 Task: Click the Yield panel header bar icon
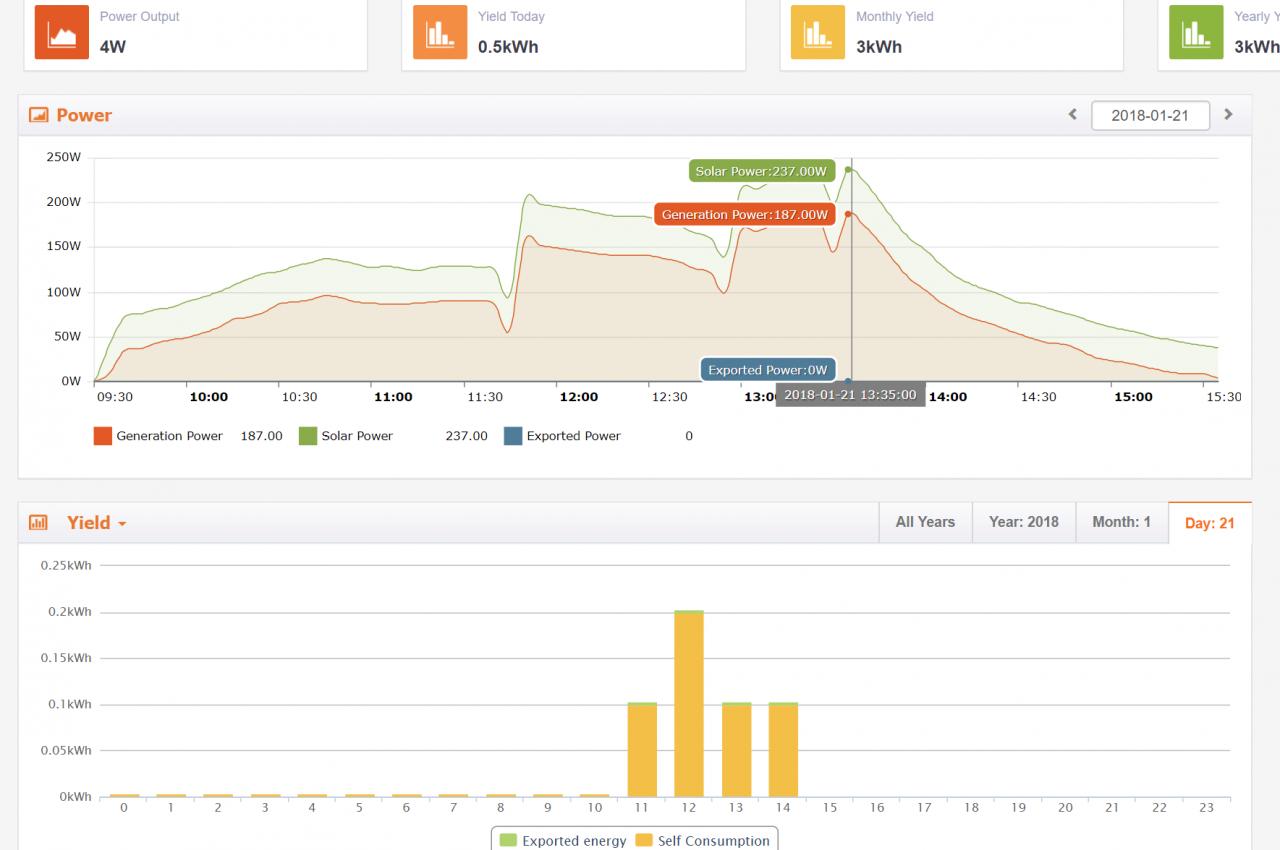coord(39,522)
